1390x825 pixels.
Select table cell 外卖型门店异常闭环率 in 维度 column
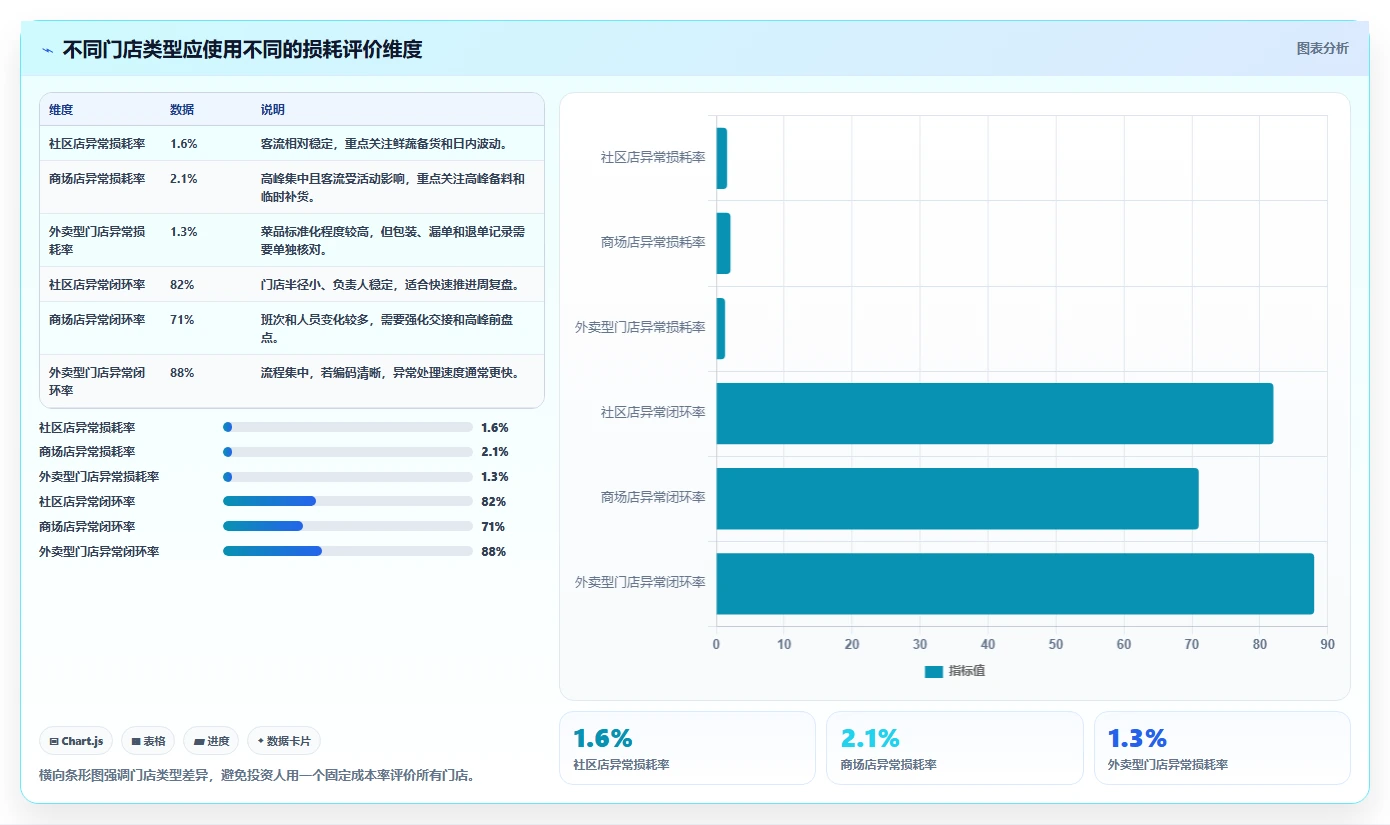coord(97,381)
